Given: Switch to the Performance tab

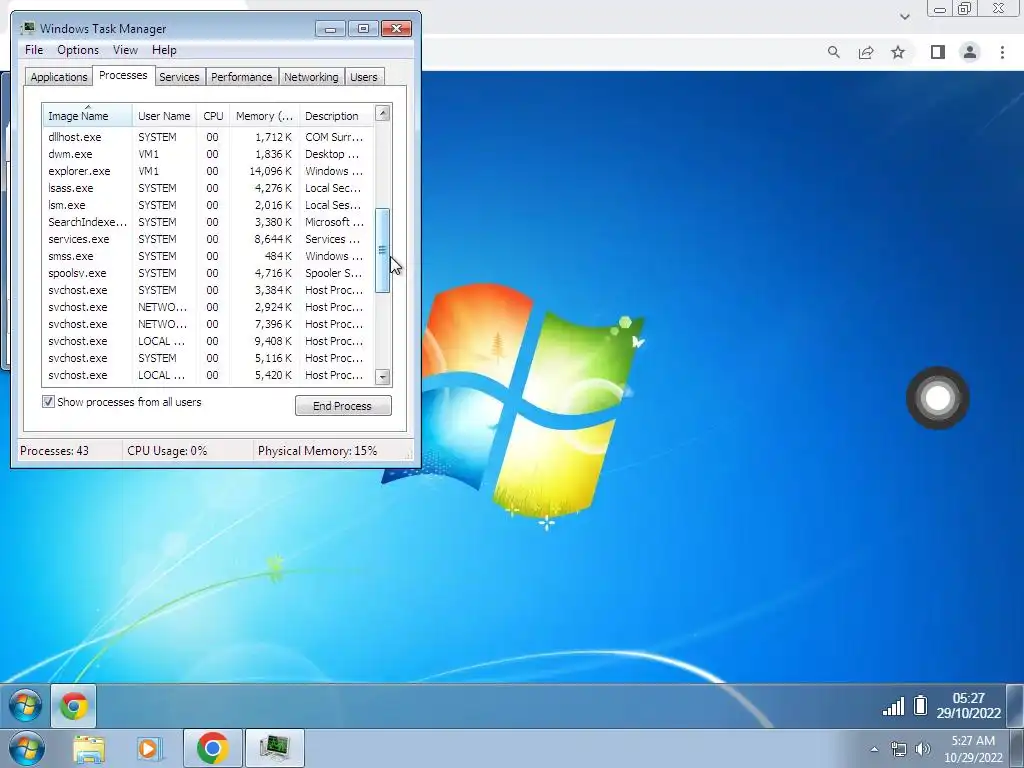Looking at the screenshot, I should tap(242, 77).
